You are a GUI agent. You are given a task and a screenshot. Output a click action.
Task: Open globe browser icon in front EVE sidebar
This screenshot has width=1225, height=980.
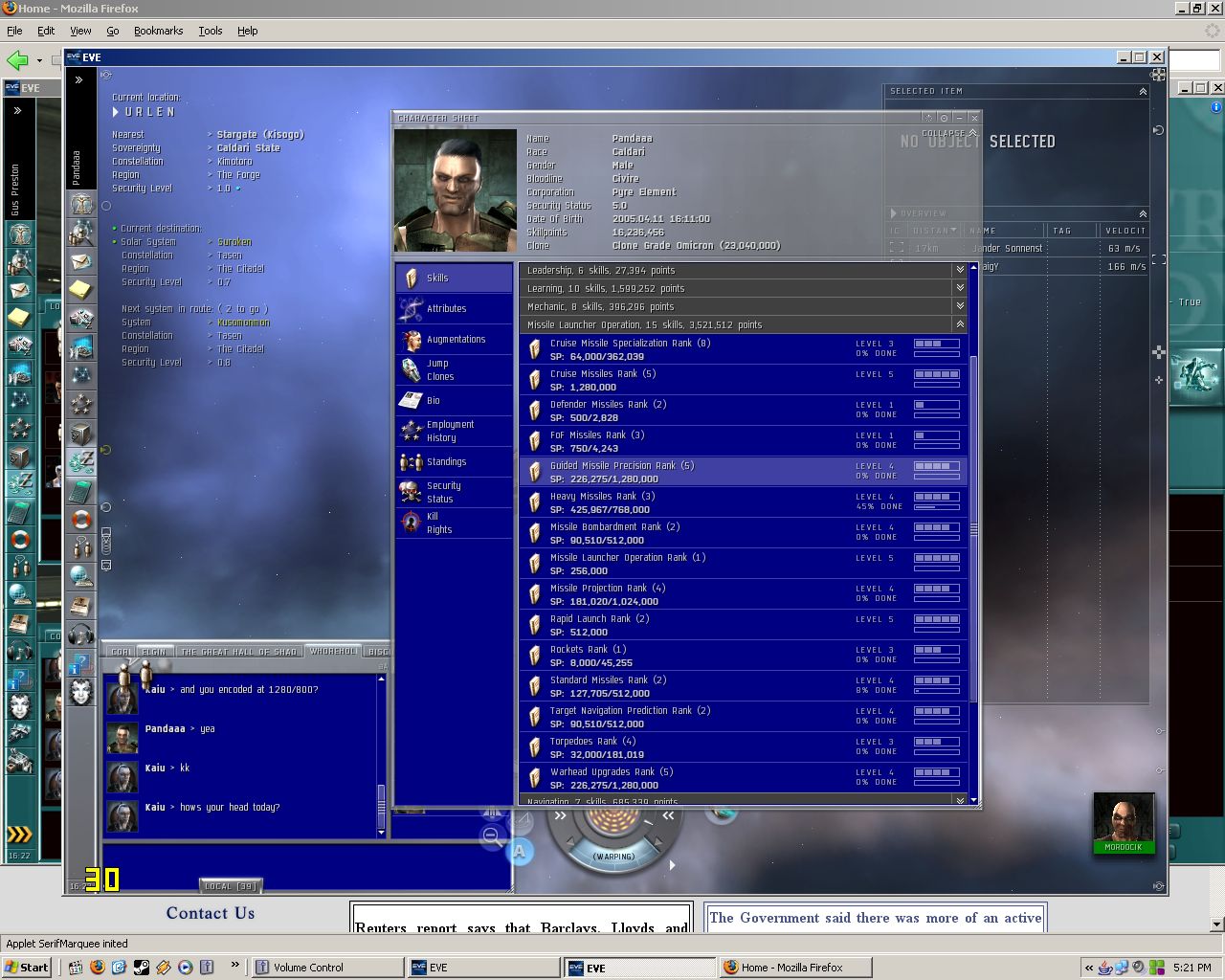pos(81,577)
